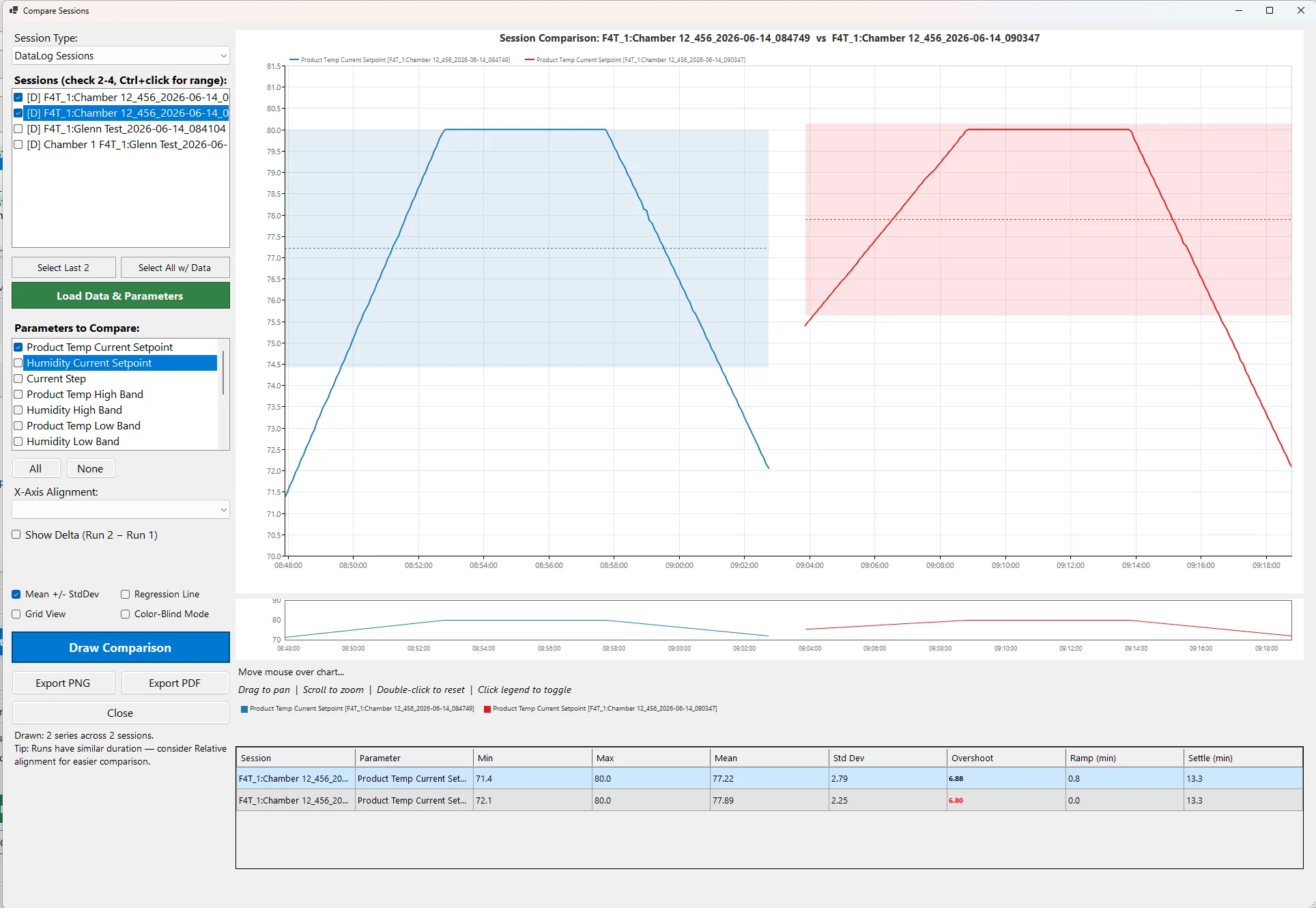Click the Close button in left panel

[x=120, y=713]
